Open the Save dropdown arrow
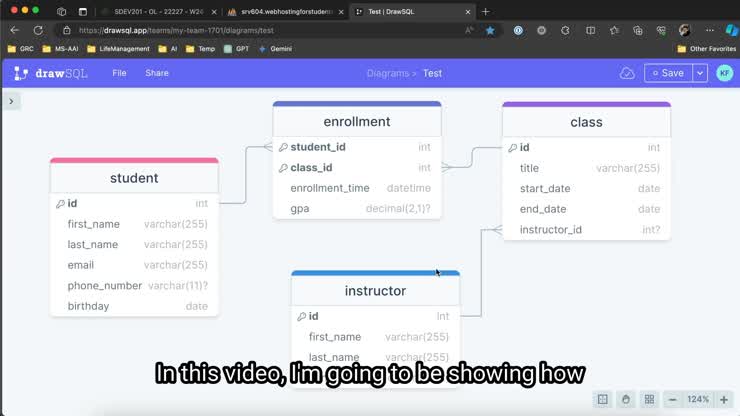Image resolution: width=740 pixels, height=416 pixels. click(x=700, y=73)
